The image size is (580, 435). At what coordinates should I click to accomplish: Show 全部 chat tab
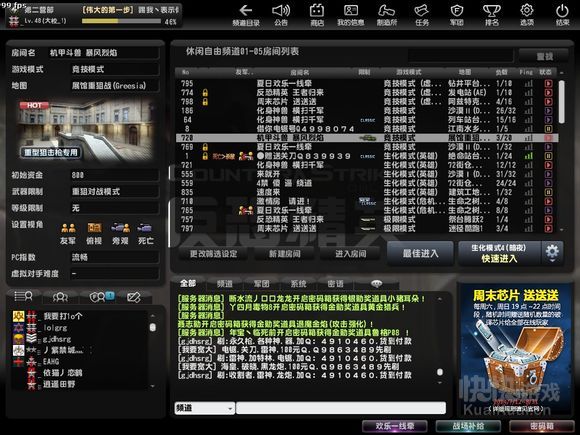(188, 284)
